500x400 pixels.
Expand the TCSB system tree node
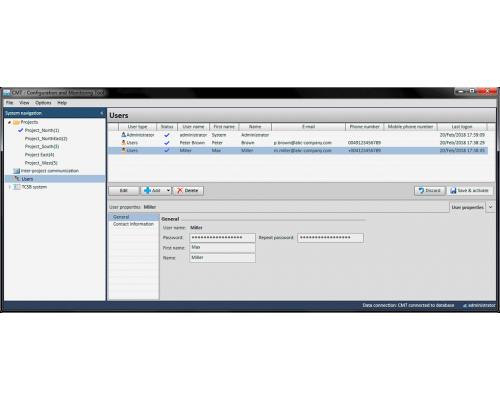click(x=9, y=187)
